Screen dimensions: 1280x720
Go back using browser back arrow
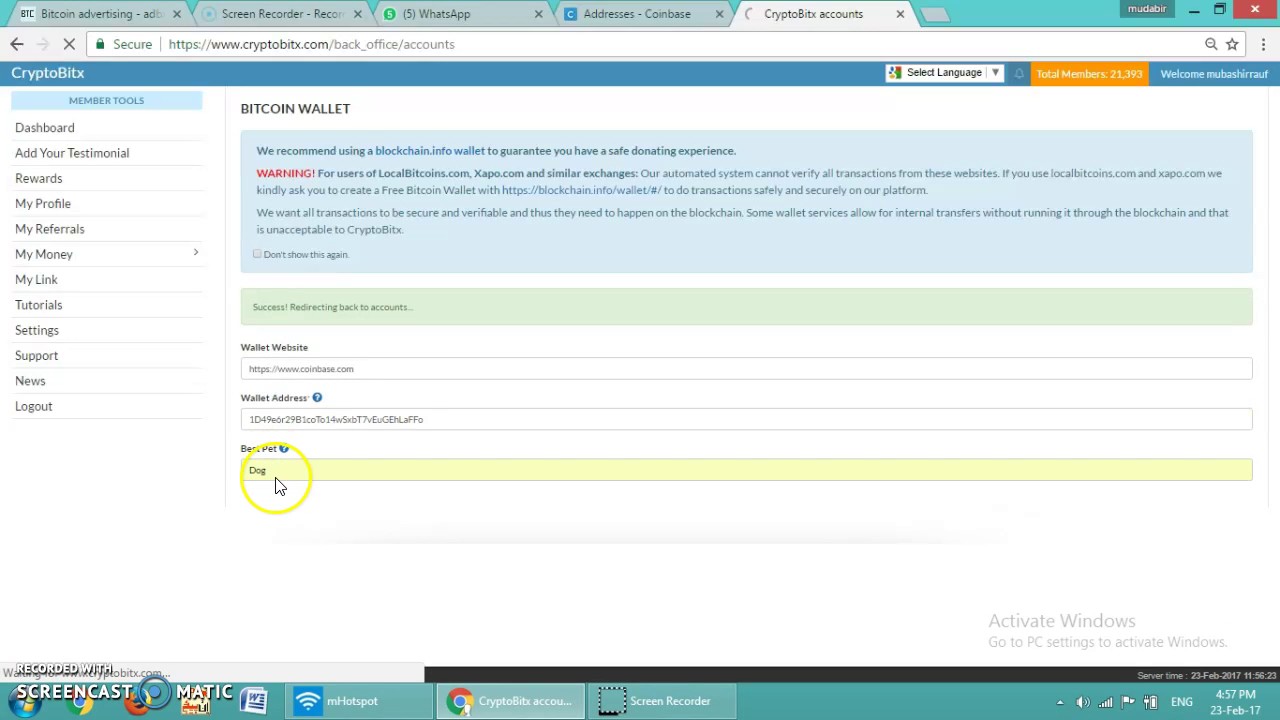click(16, 44)
